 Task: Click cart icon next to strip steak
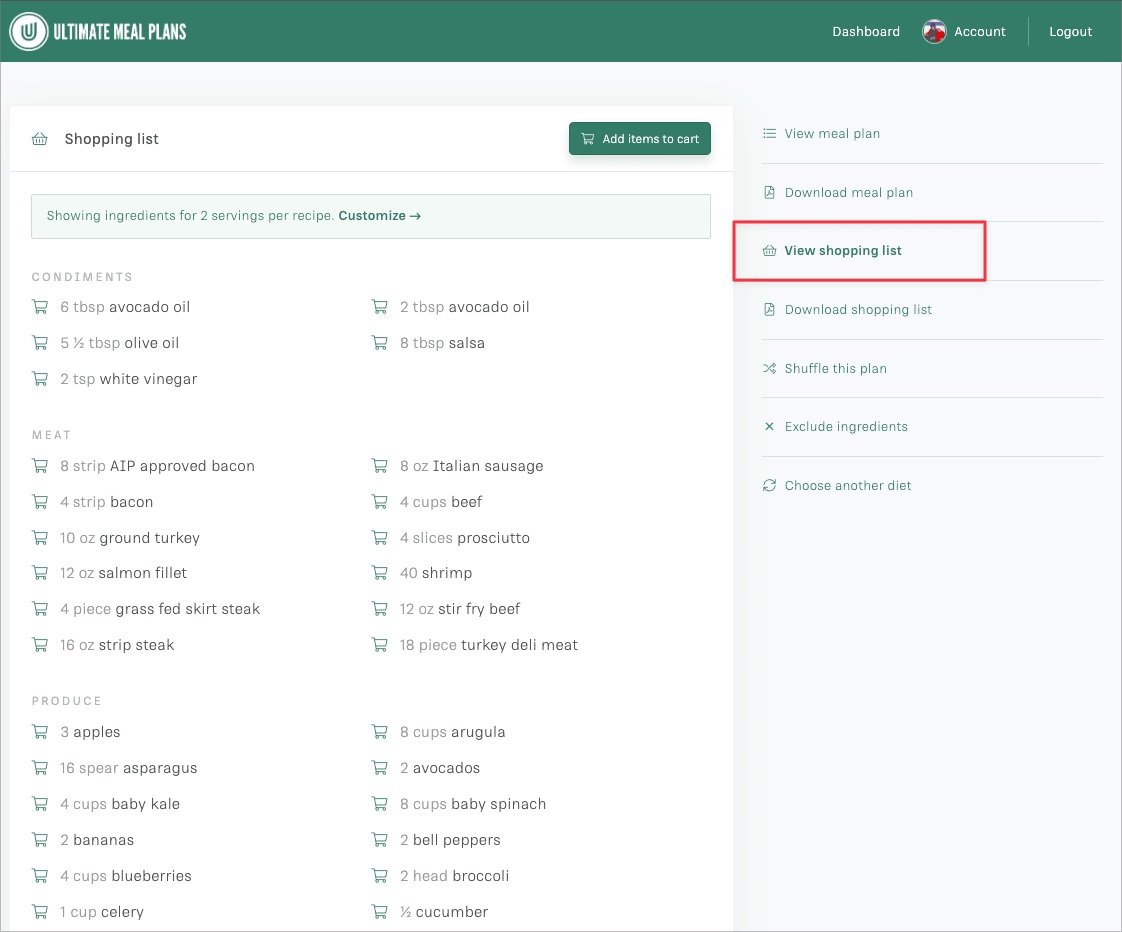[40, 645]
